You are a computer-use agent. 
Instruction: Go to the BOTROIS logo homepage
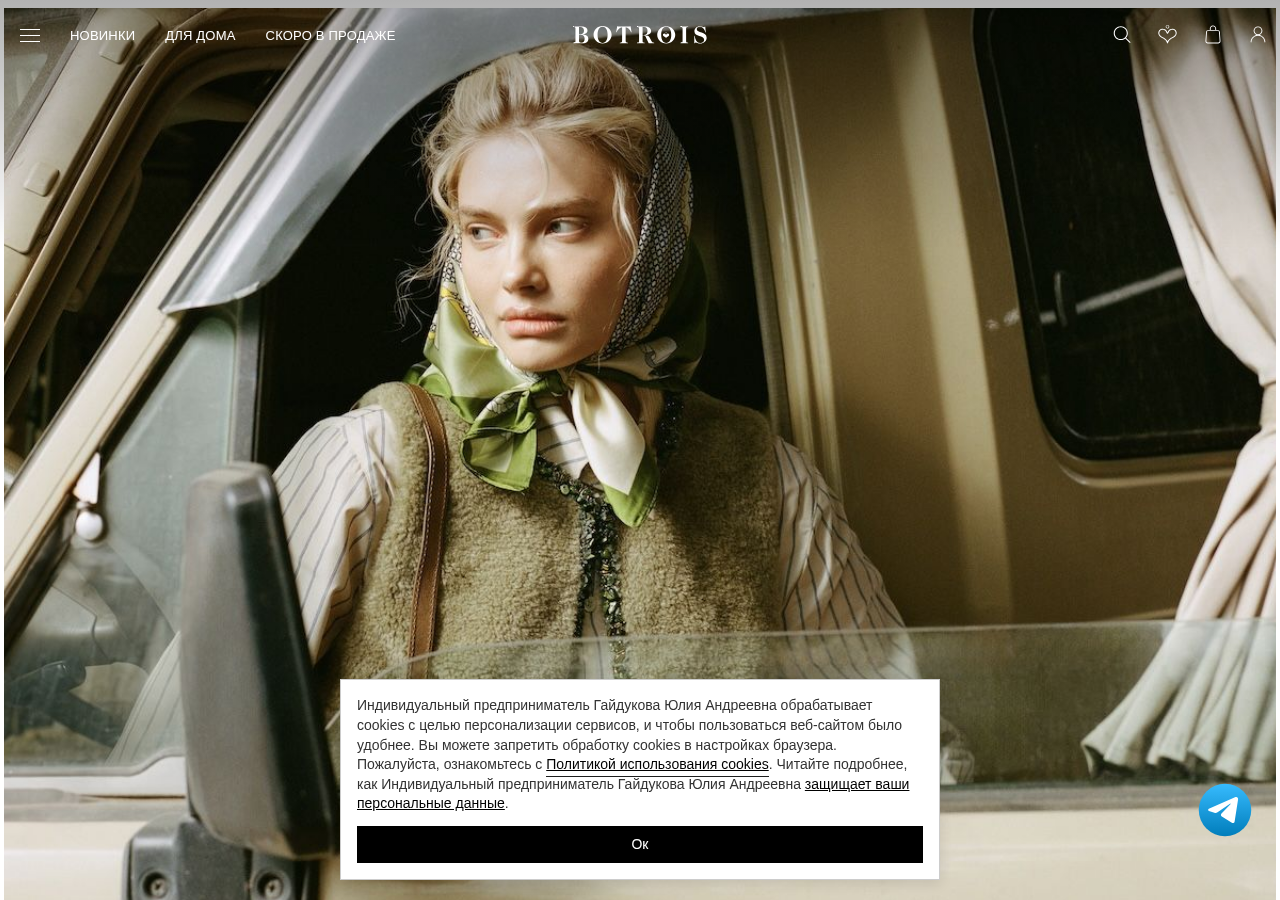tap(640, 35)
